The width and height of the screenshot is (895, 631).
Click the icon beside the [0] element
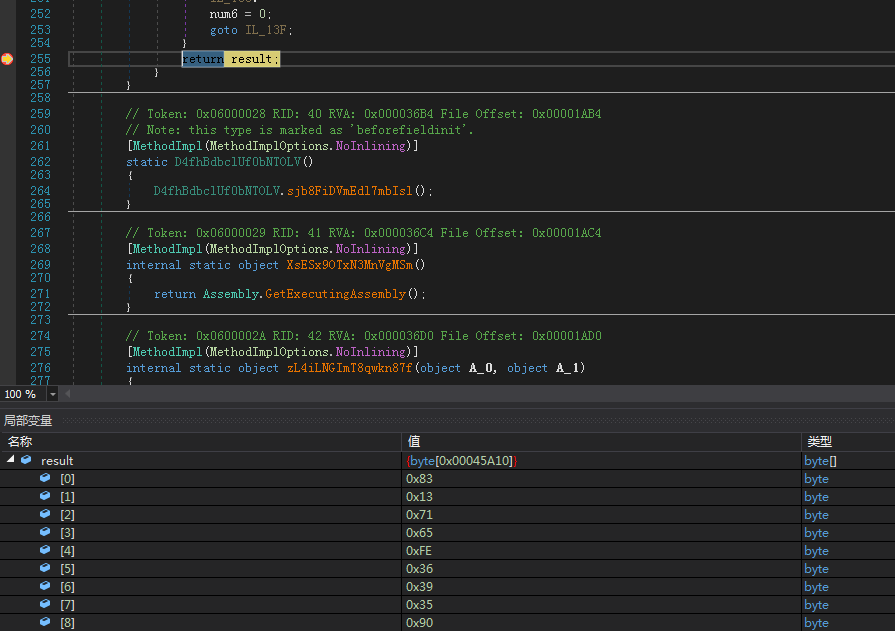tap(45, 478)
